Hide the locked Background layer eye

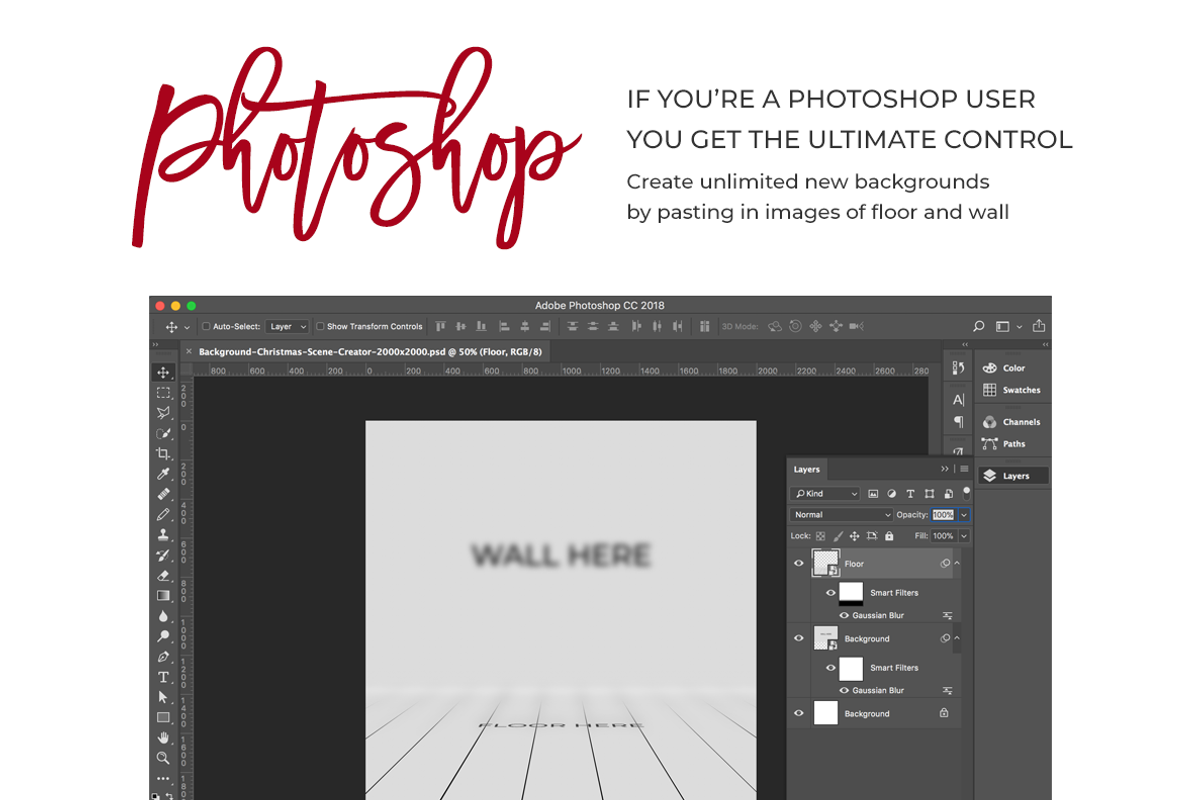tap(798, 713)
